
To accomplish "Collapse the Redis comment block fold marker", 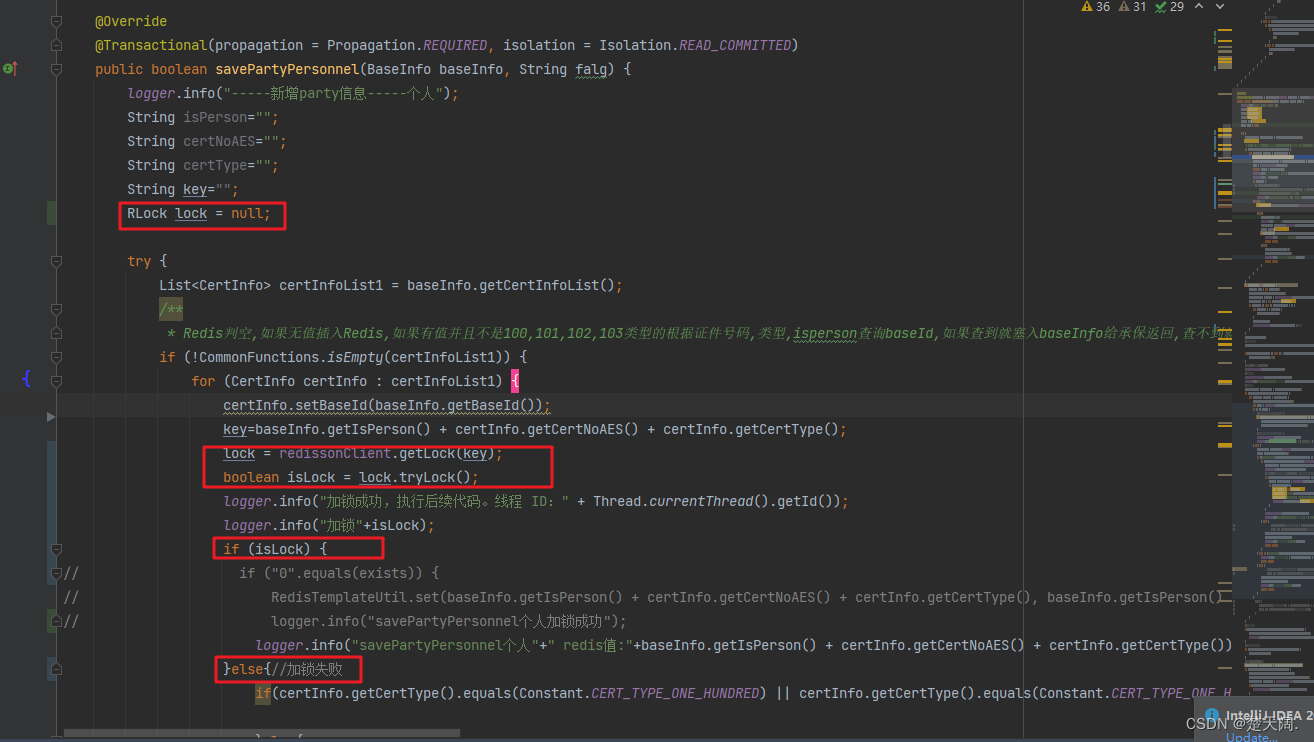I will pyautogui.click(x=56, y=309).
